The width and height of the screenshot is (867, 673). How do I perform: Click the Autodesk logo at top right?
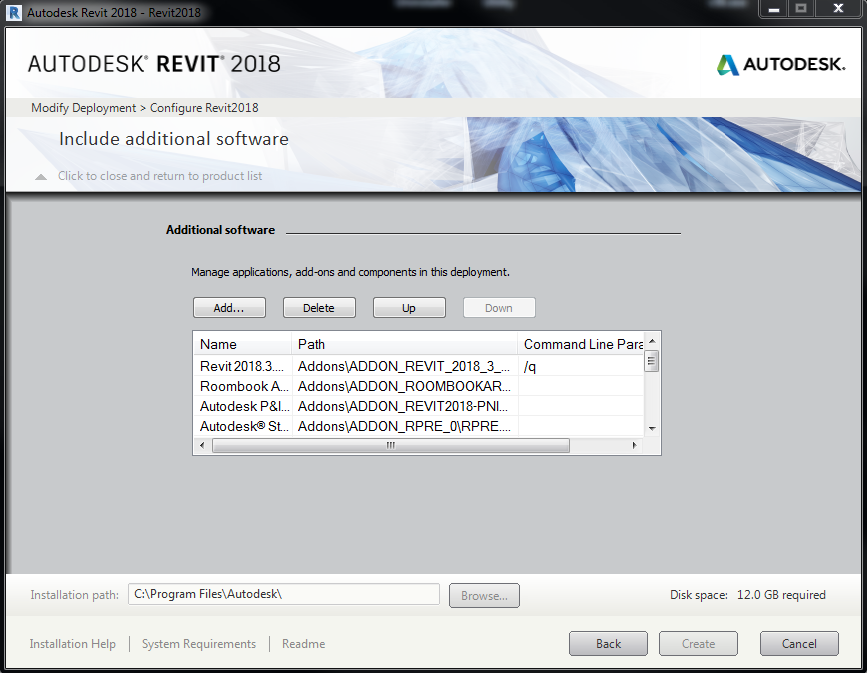point(780,62)
